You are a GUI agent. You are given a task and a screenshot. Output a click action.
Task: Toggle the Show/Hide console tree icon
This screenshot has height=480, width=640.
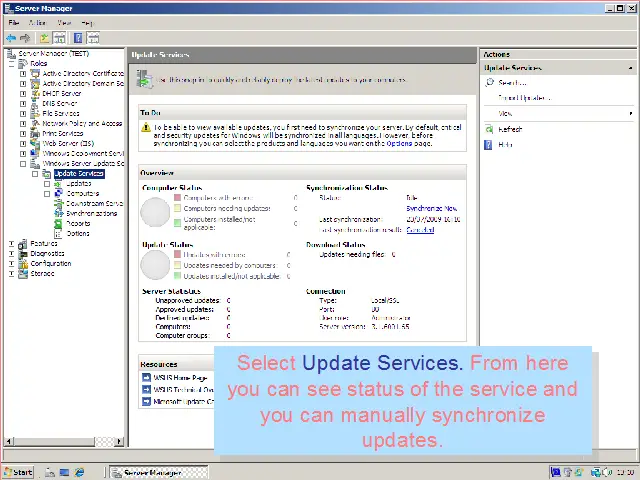(60, 38)
